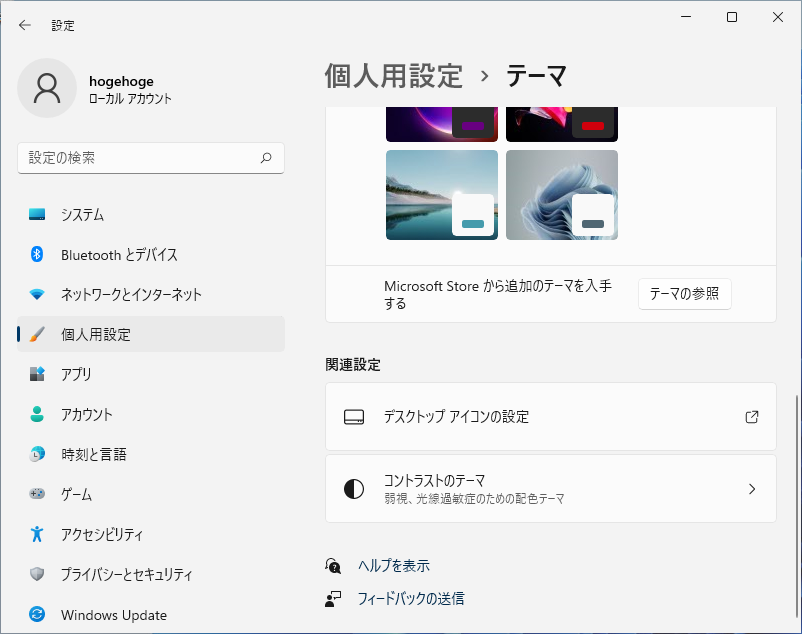Viewport: 802px width, 634px height.
Task: Open デスクトップ アイコンの設定
Action: click(551, 417)
